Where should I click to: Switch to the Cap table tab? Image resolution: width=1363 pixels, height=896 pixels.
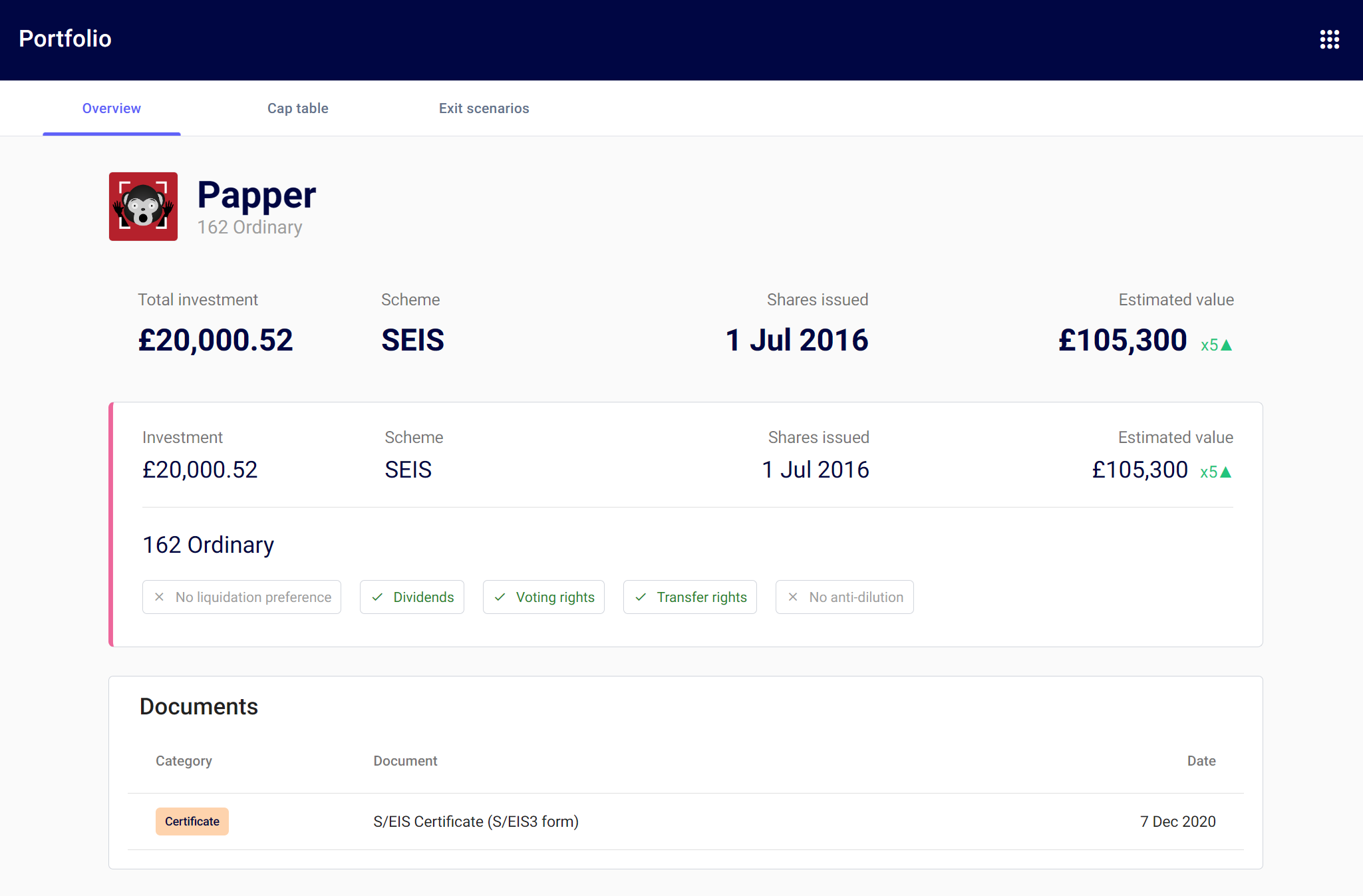click(298, 108)
